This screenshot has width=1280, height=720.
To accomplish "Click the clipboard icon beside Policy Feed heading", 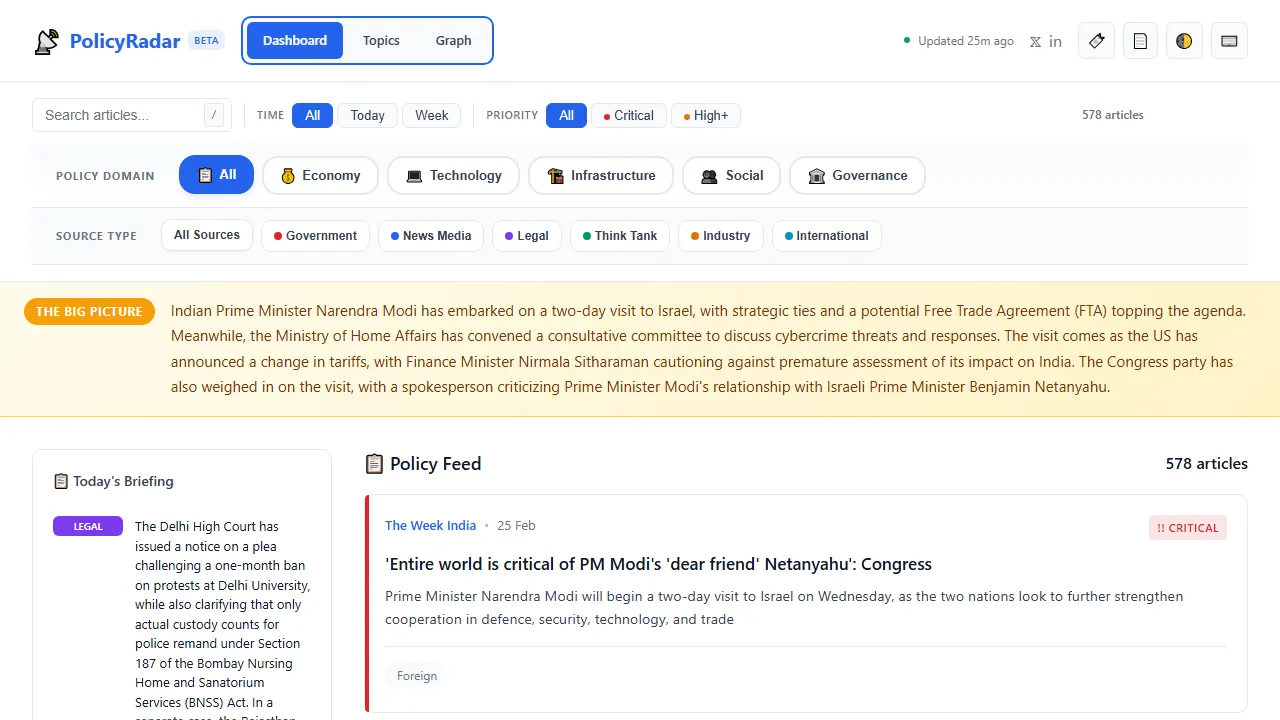I will [374, 463].
